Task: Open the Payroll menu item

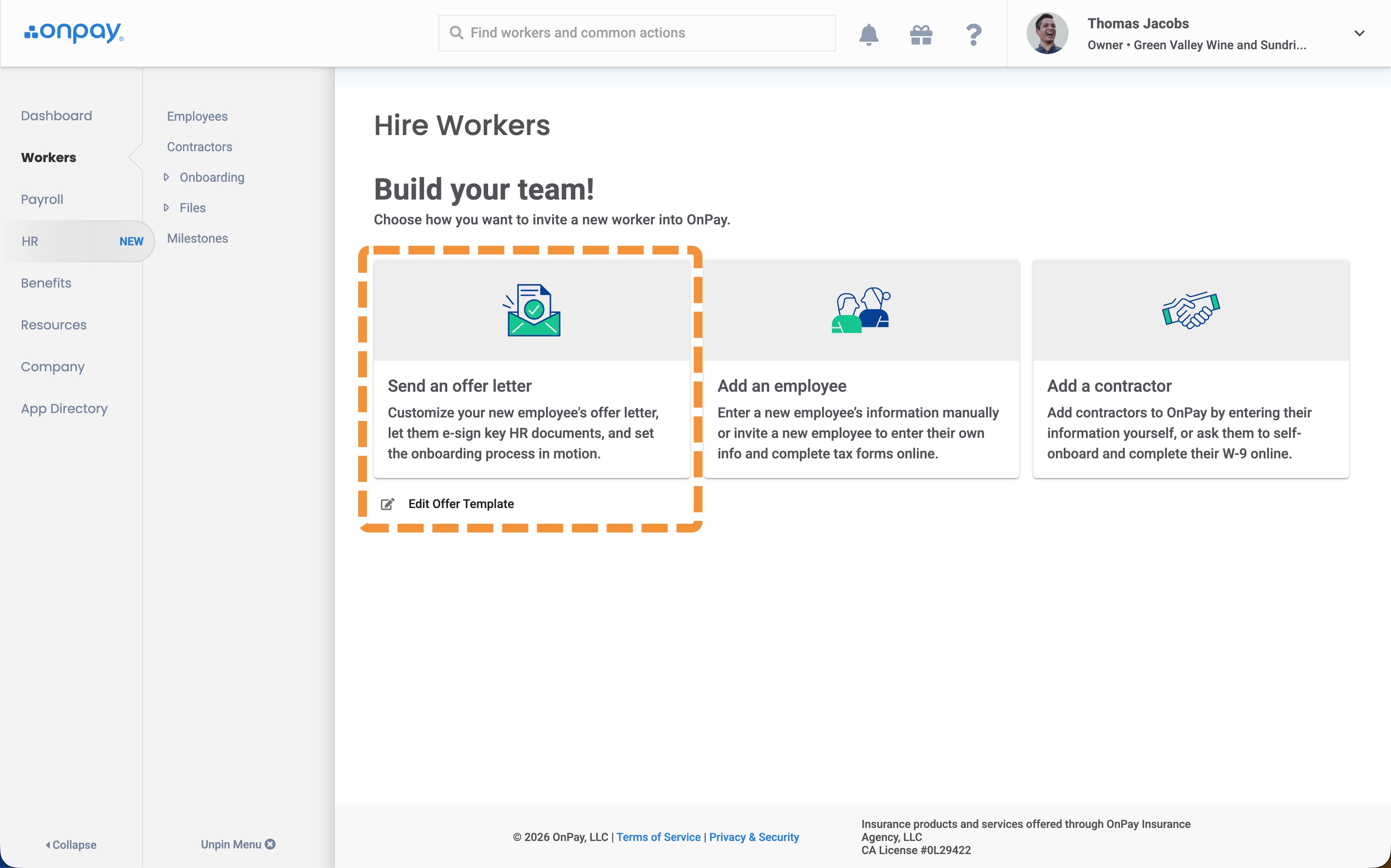Action: point(42,199)
